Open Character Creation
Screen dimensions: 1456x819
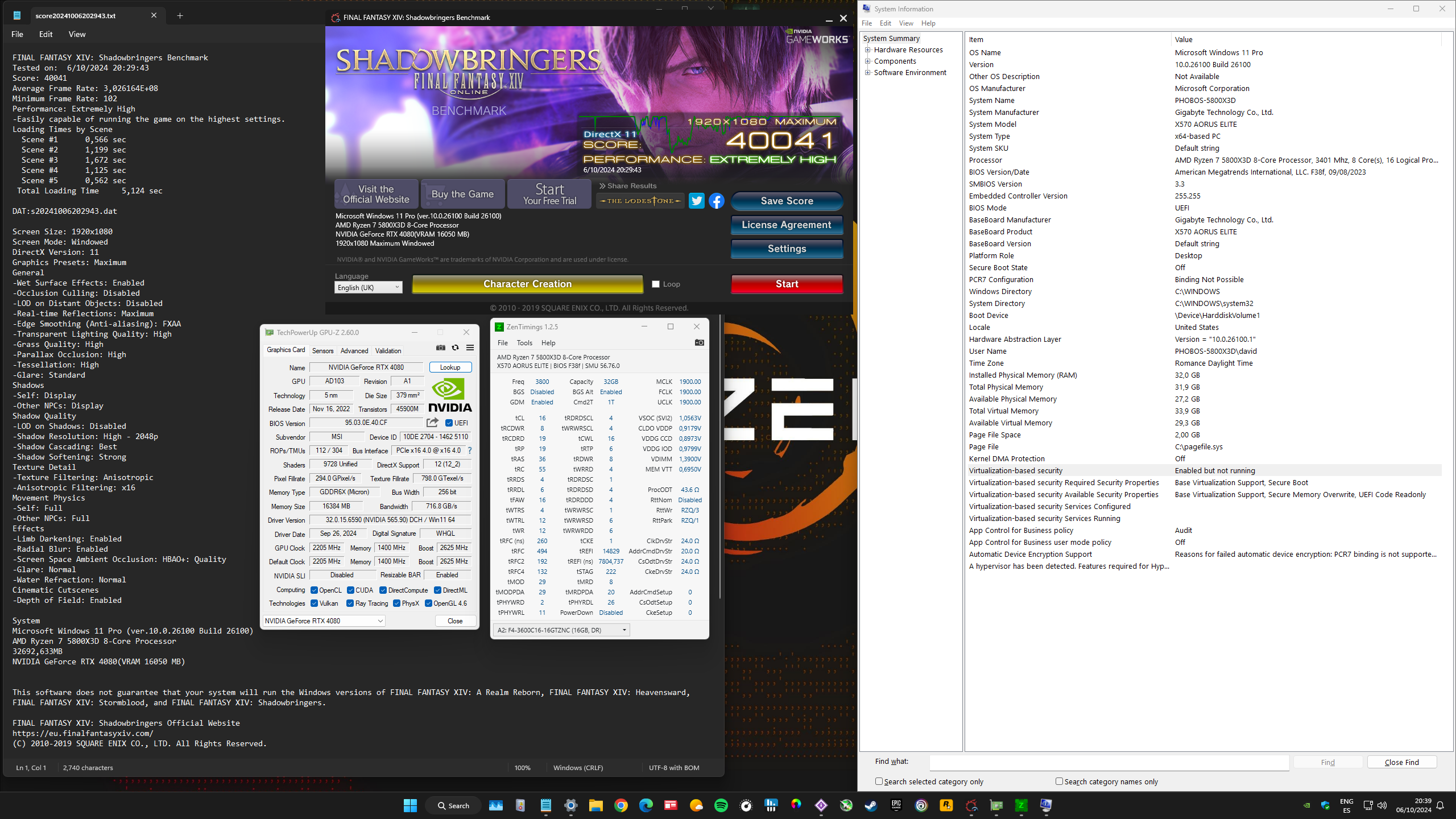527,284
